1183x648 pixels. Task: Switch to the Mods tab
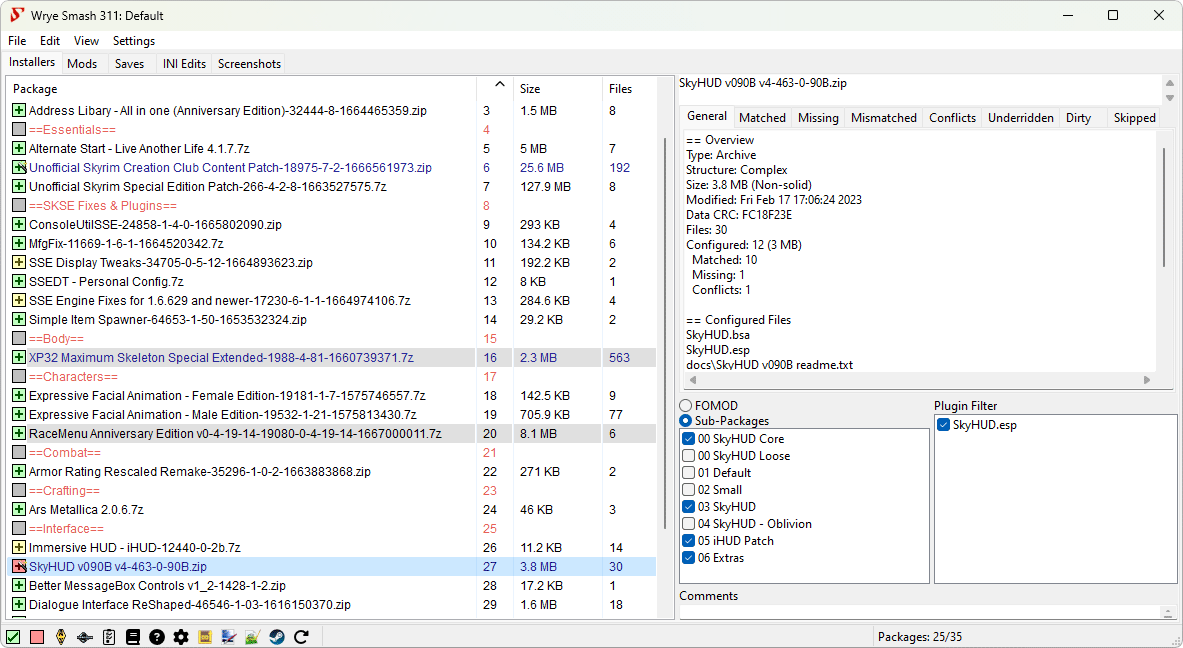[82, 64]
